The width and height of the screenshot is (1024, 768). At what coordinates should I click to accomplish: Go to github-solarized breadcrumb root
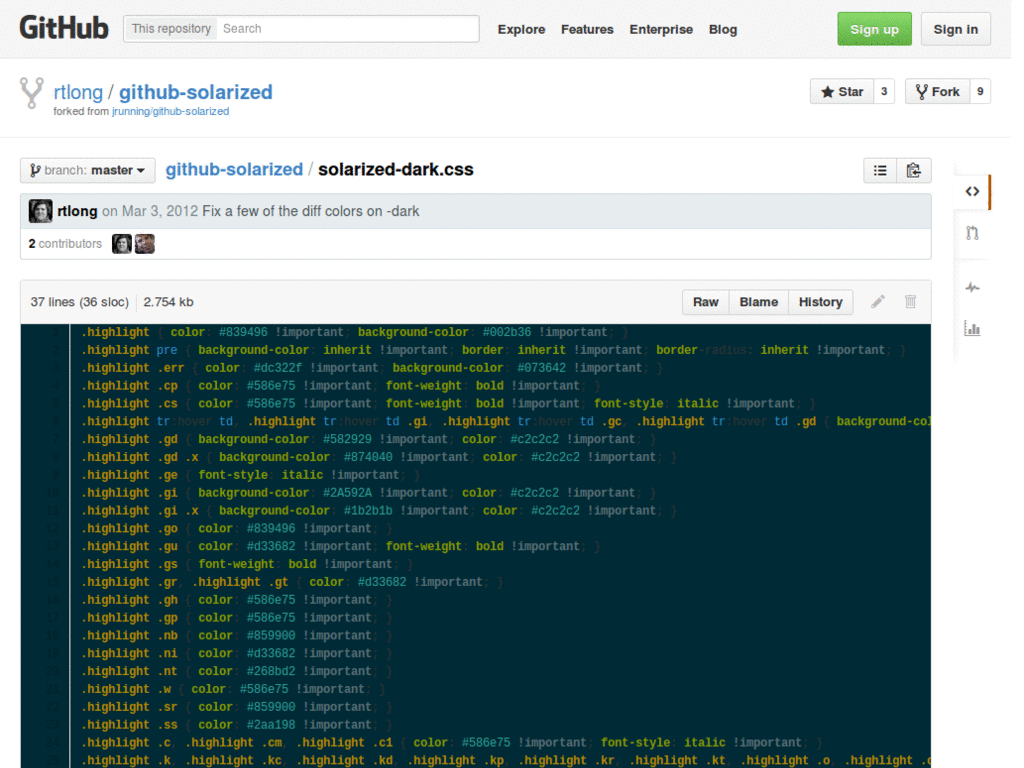pos(234,170)
